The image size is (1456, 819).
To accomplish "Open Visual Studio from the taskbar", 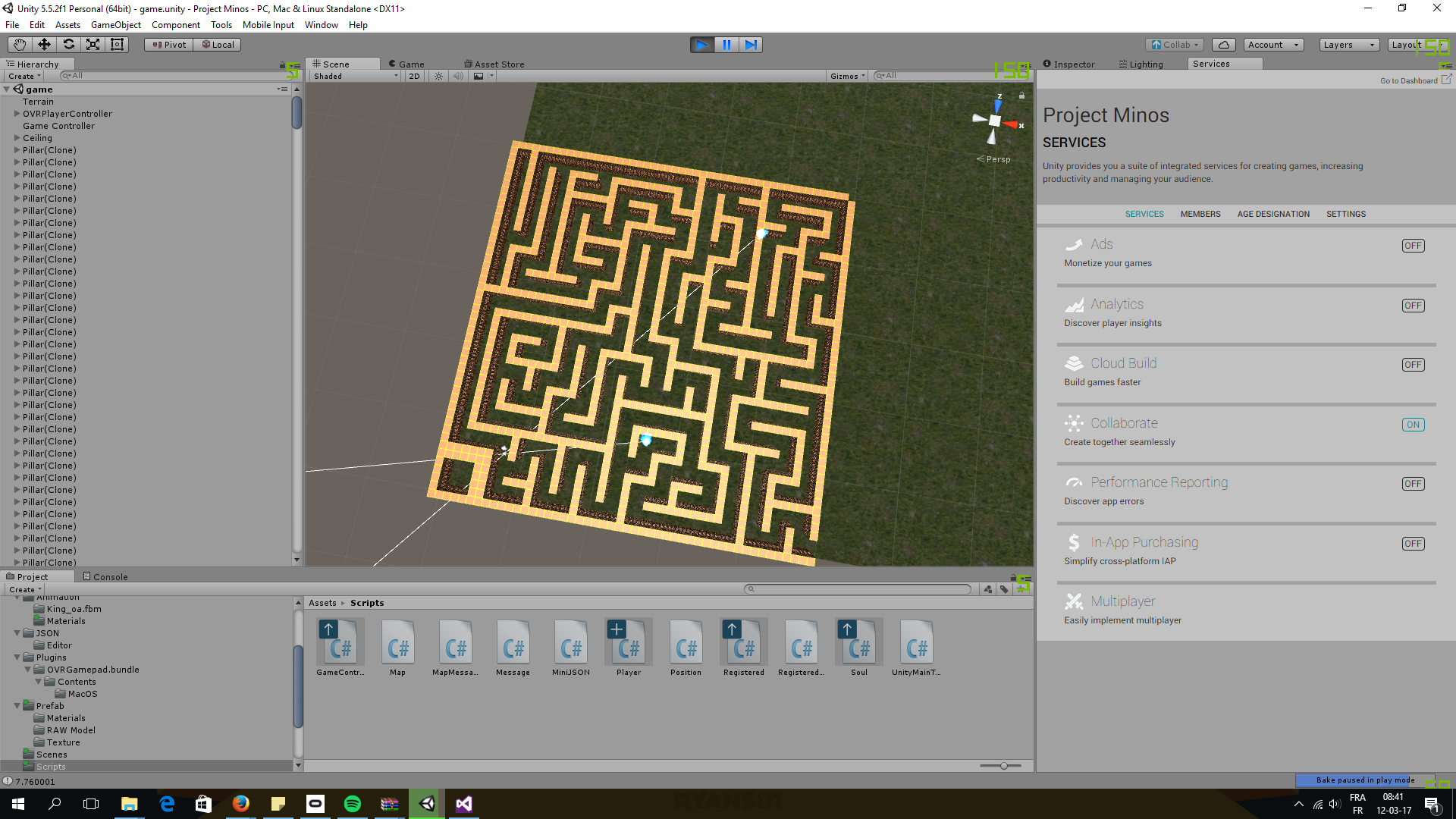I will tap(463, 804).
